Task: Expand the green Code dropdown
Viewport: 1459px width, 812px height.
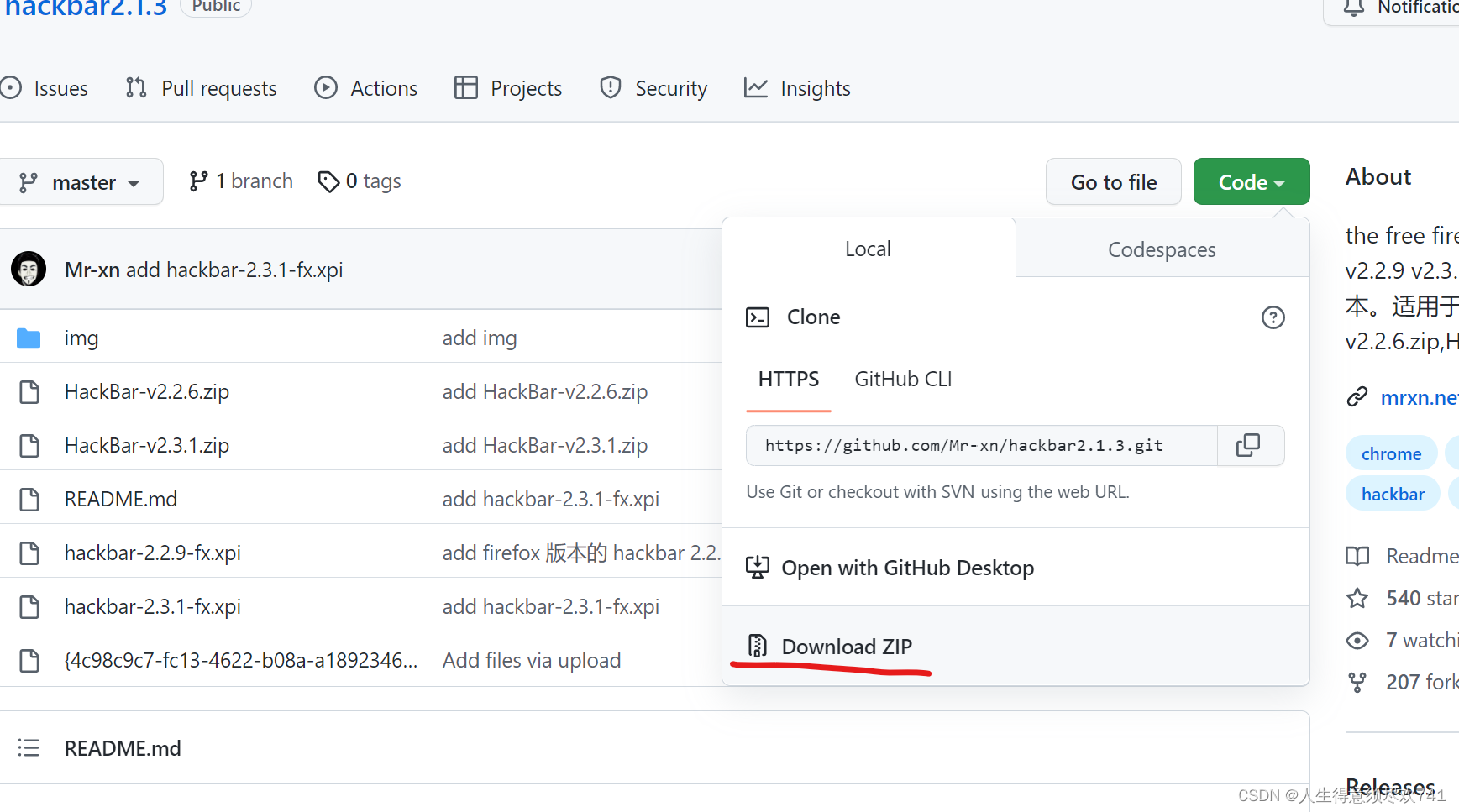Action: [1251, 181]
